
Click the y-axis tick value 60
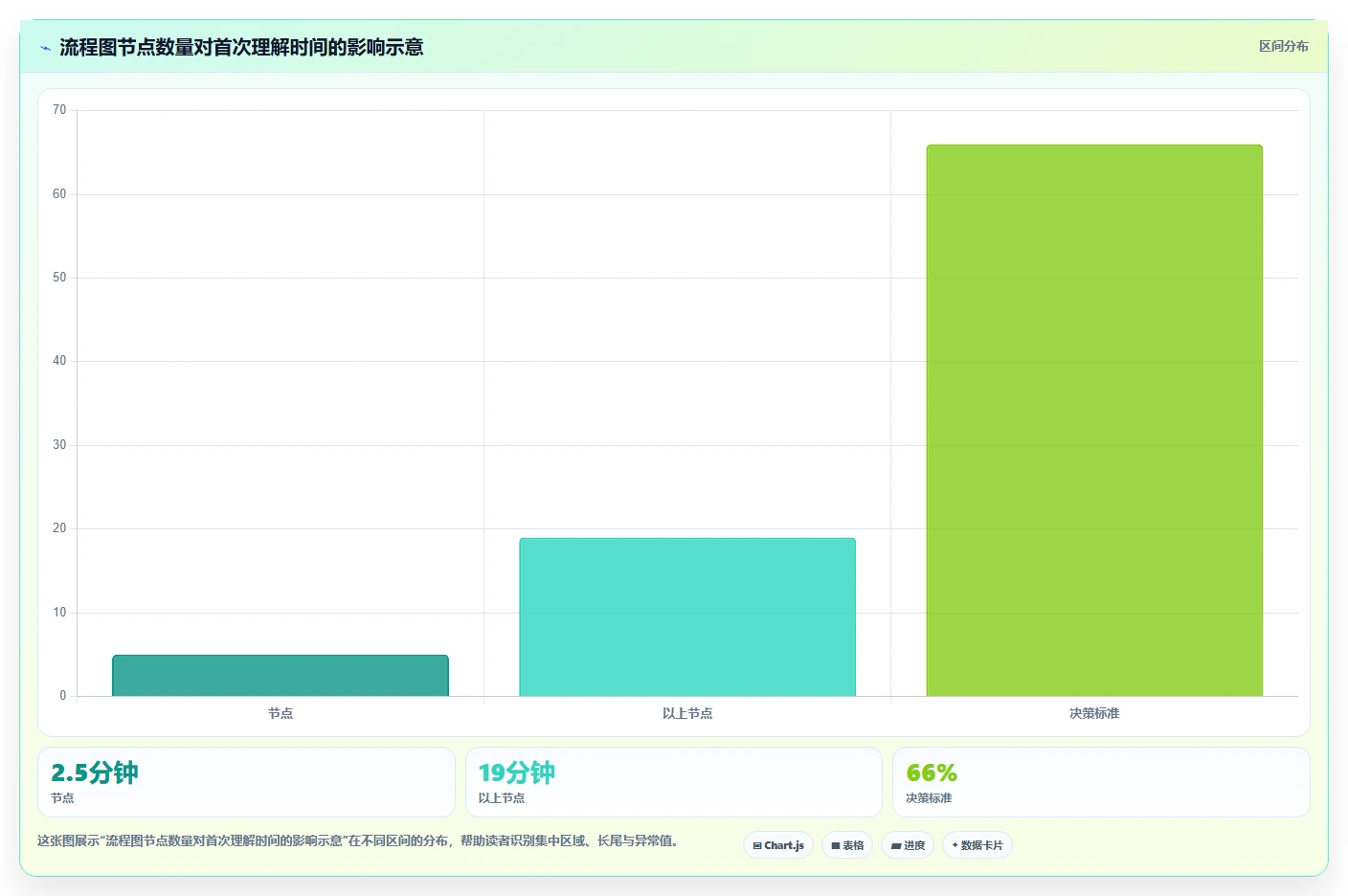coord(59,194)
